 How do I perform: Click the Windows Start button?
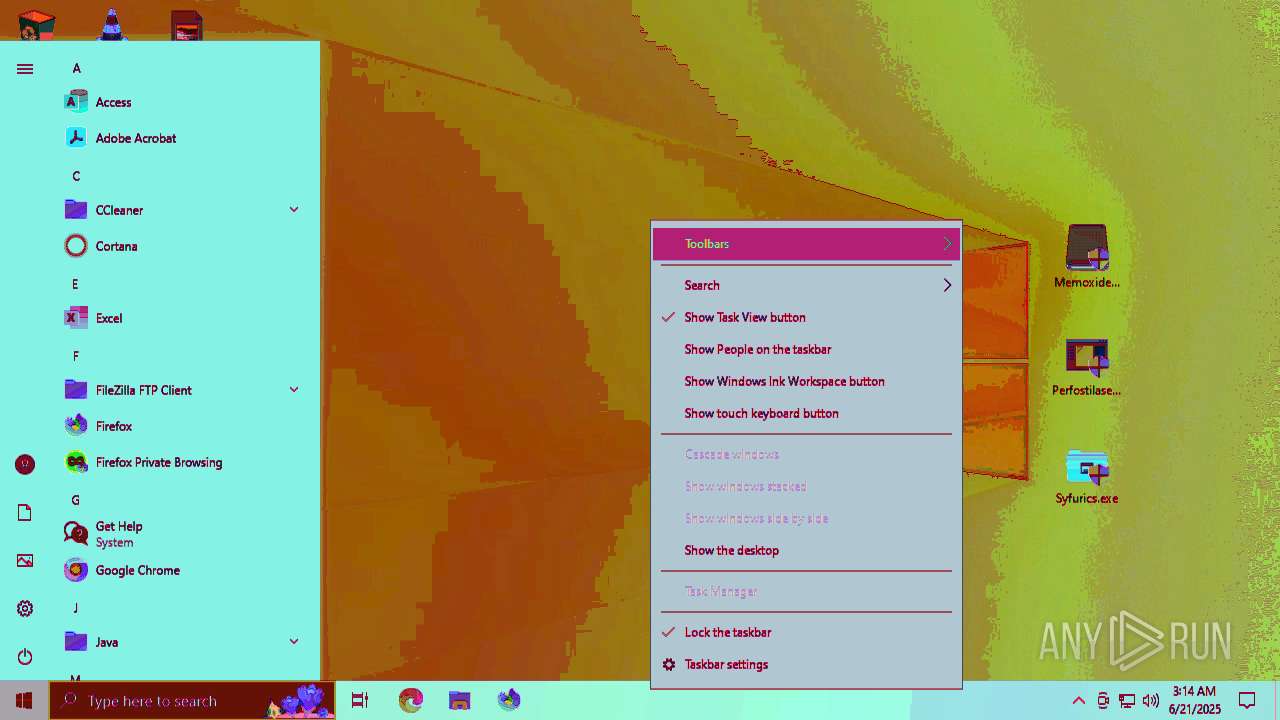24,700
